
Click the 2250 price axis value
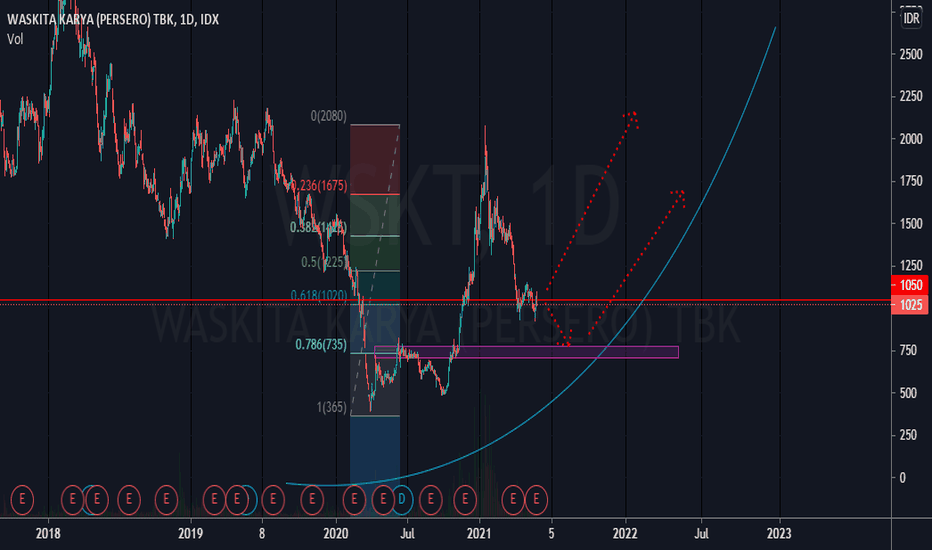(x=911, y=96)
